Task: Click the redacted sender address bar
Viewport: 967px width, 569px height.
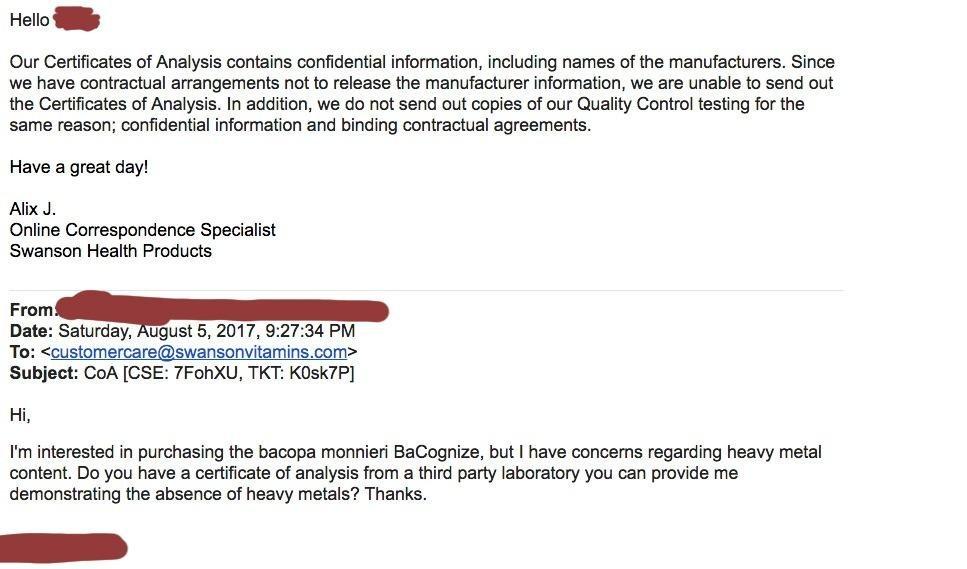Action: pos(222,309)
